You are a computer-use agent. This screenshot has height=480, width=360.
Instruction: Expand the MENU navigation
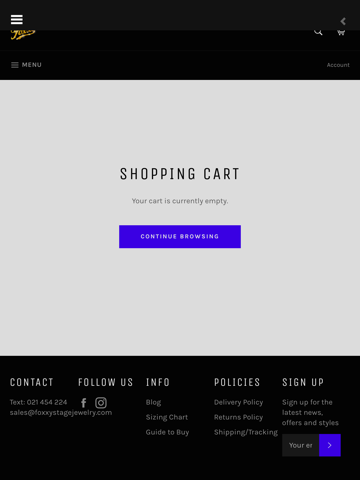tap(26, 65)
